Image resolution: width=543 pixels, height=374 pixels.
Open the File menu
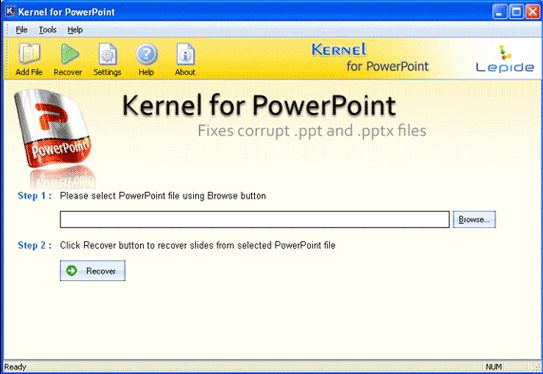click(x=21, y=30)
